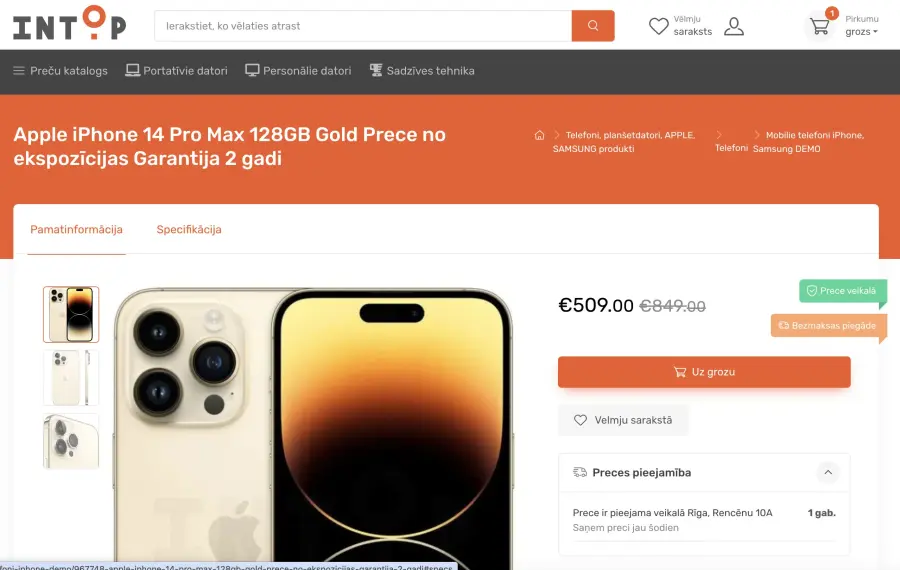This screenshot has height=570, width=900.
Task: Click the orange search magnifier button
Action: coord(592,26)
